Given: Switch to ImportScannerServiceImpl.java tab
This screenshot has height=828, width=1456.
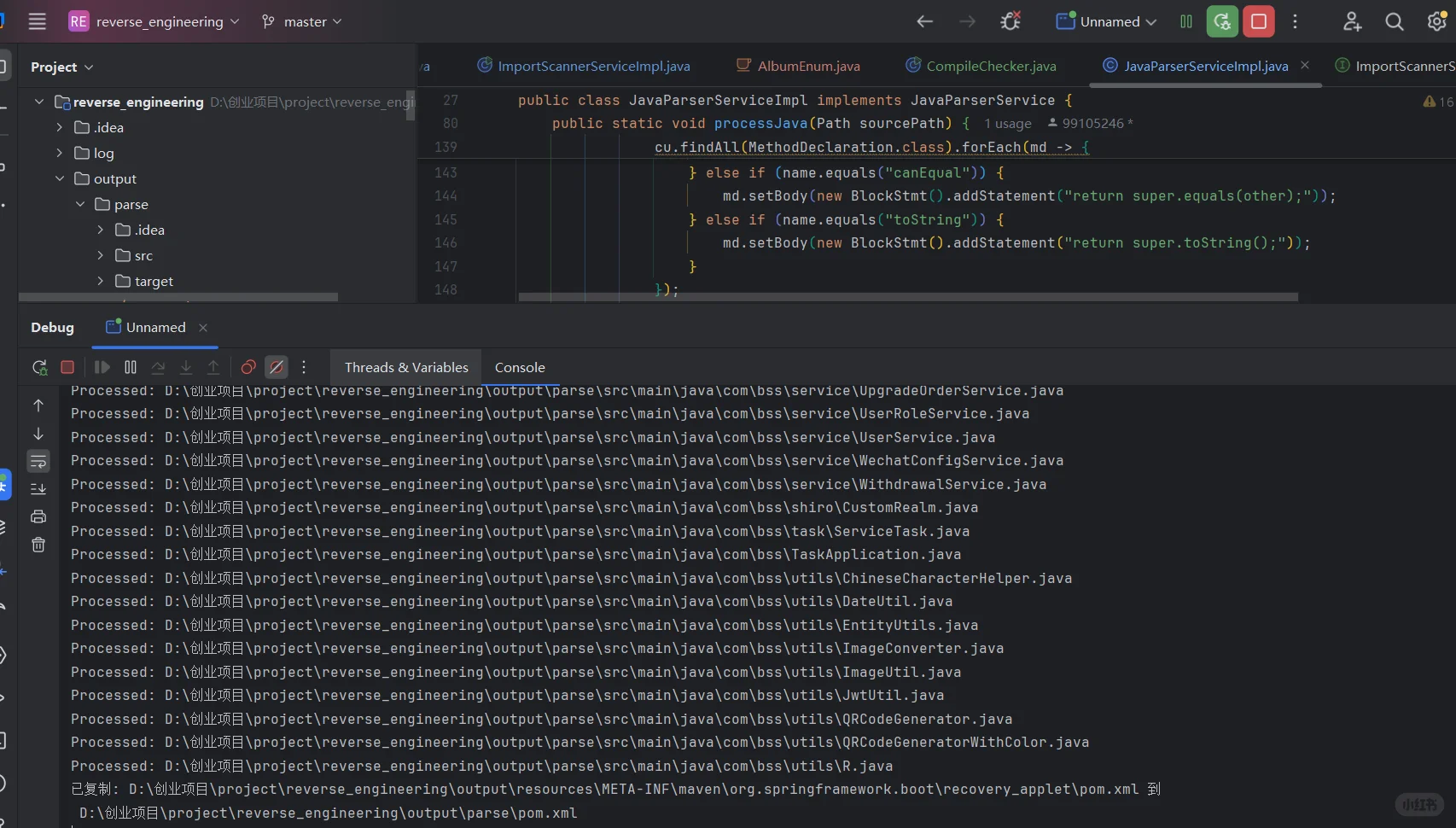Looking at the screenshot, I should pos(584,66).
